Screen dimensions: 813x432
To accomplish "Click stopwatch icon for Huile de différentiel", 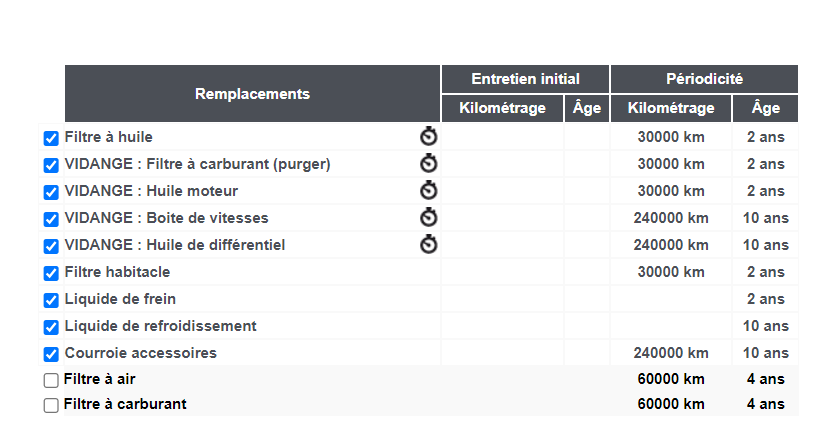I will point(429,244).
